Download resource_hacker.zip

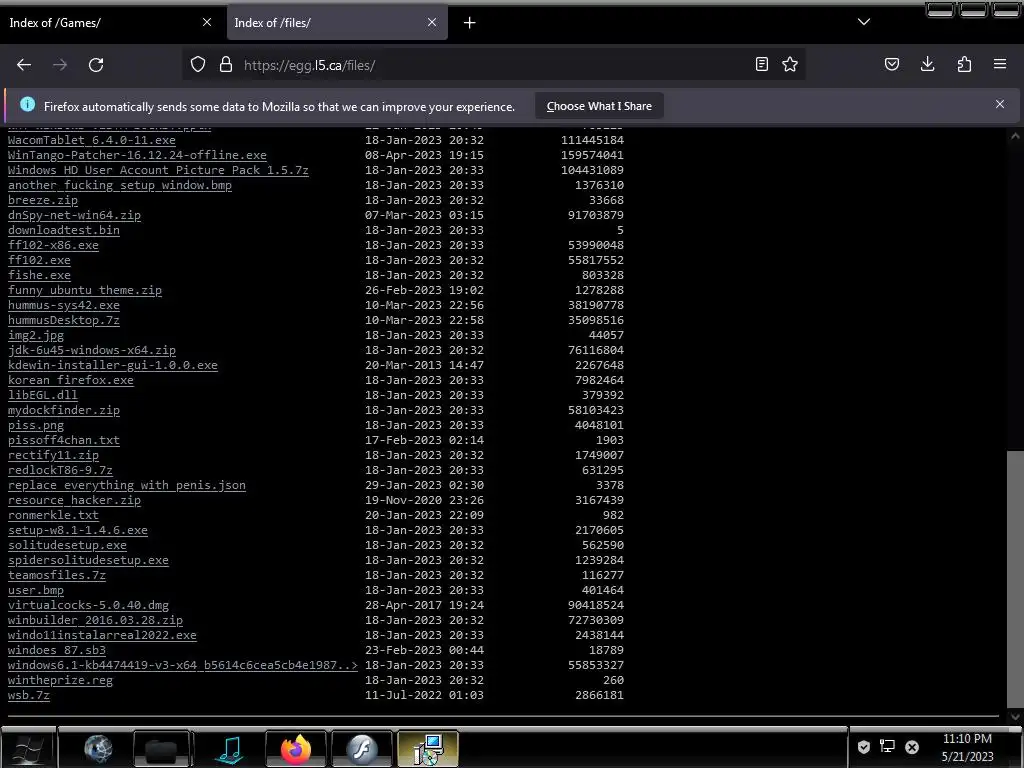(74, 500)
